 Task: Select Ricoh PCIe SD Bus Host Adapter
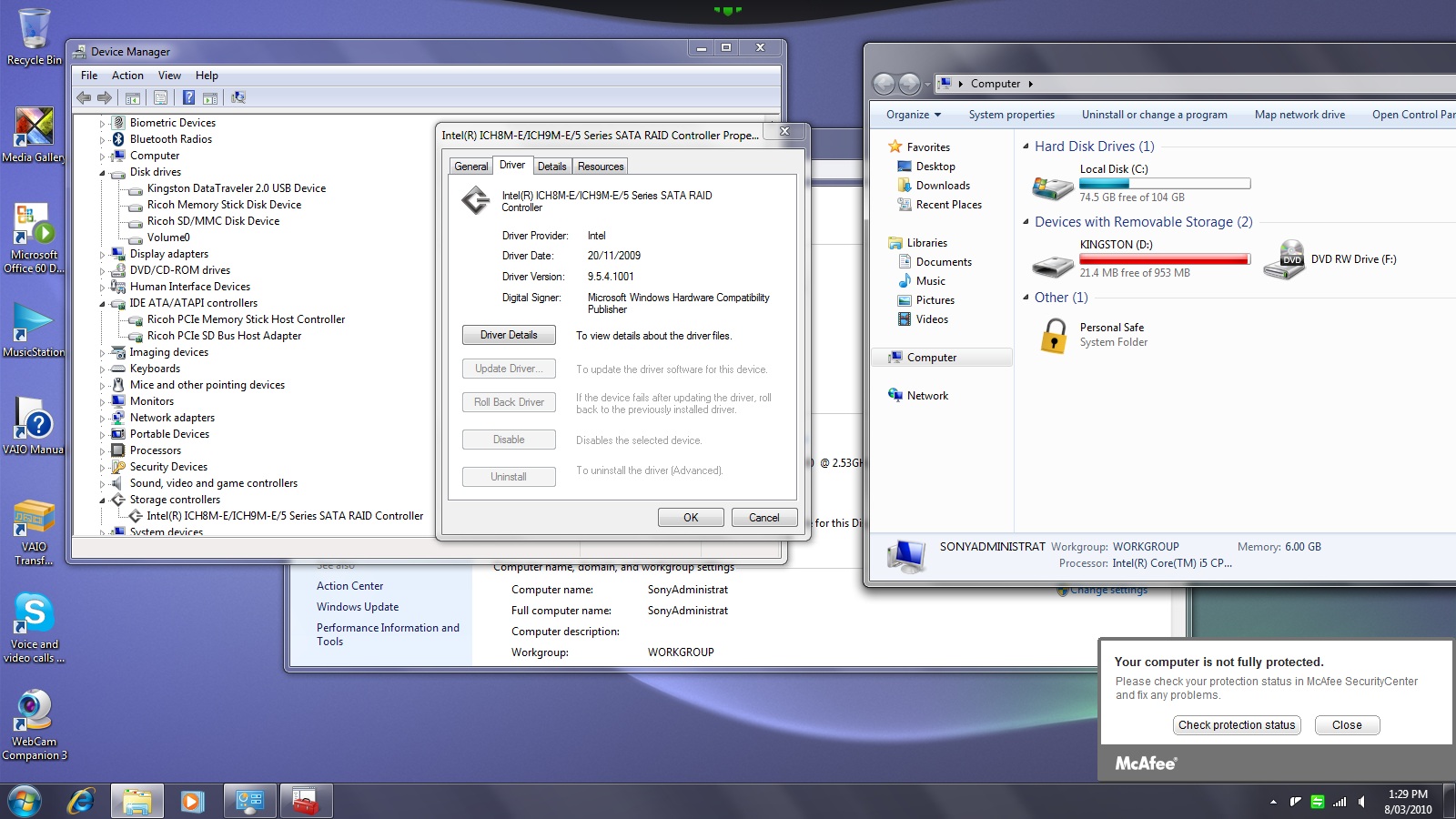(x=224, y=336)
